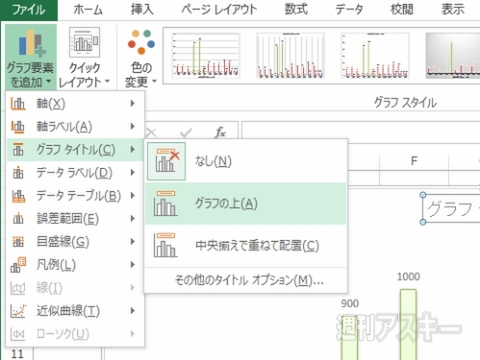Click the formula bar cancel X icon
This screenshot has height=360, width=480.
coord(151,133)
